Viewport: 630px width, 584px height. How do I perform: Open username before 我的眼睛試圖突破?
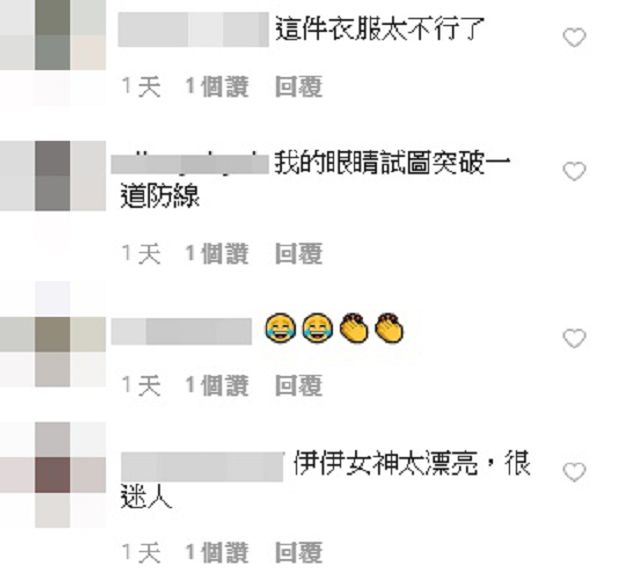pyautogui.click(x=190, y=165)
